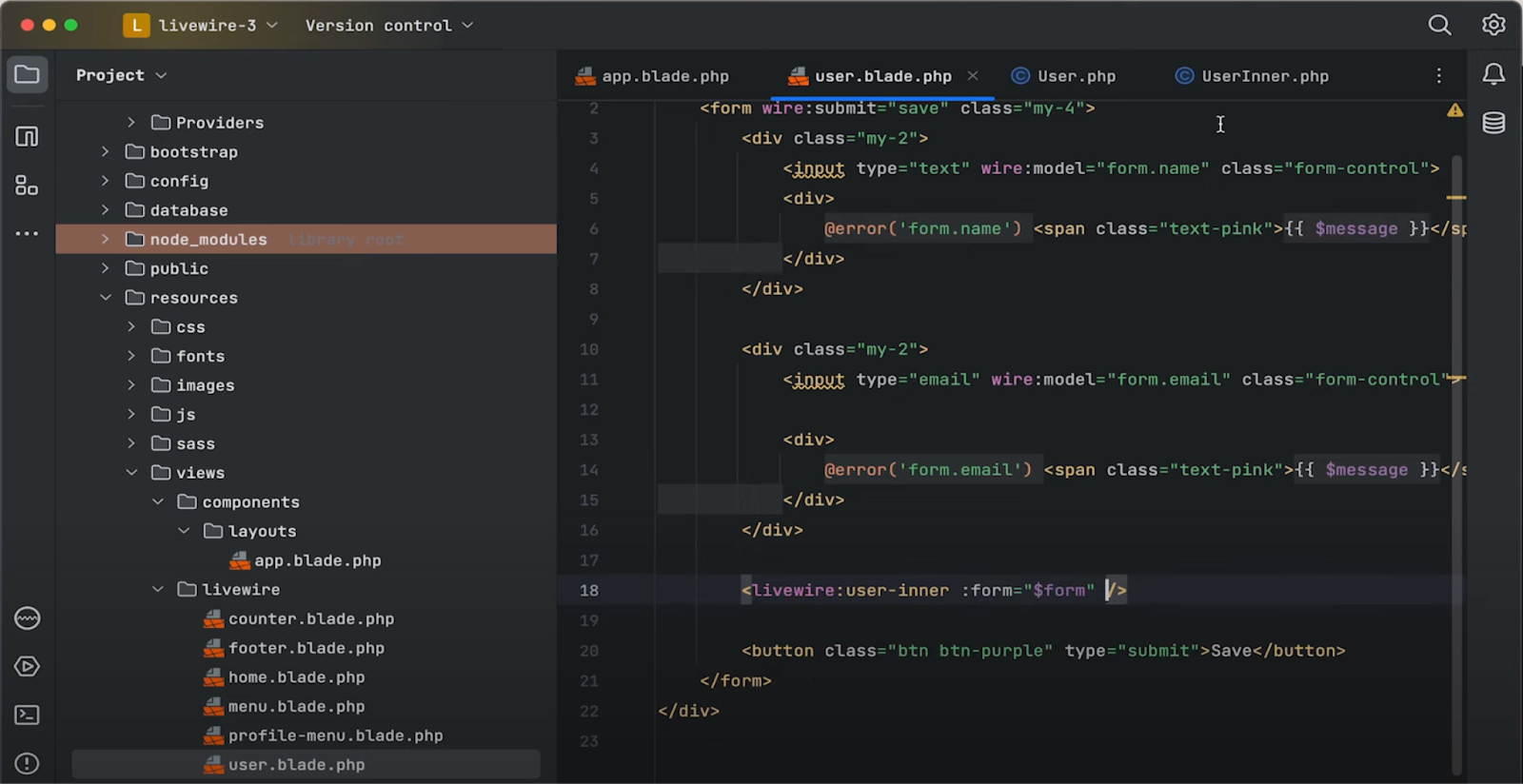The width and height of the screenshot is (1523, 784).
Task: Expand the node_modules folder
Action: pyautogui.click(x=106, y=239)
